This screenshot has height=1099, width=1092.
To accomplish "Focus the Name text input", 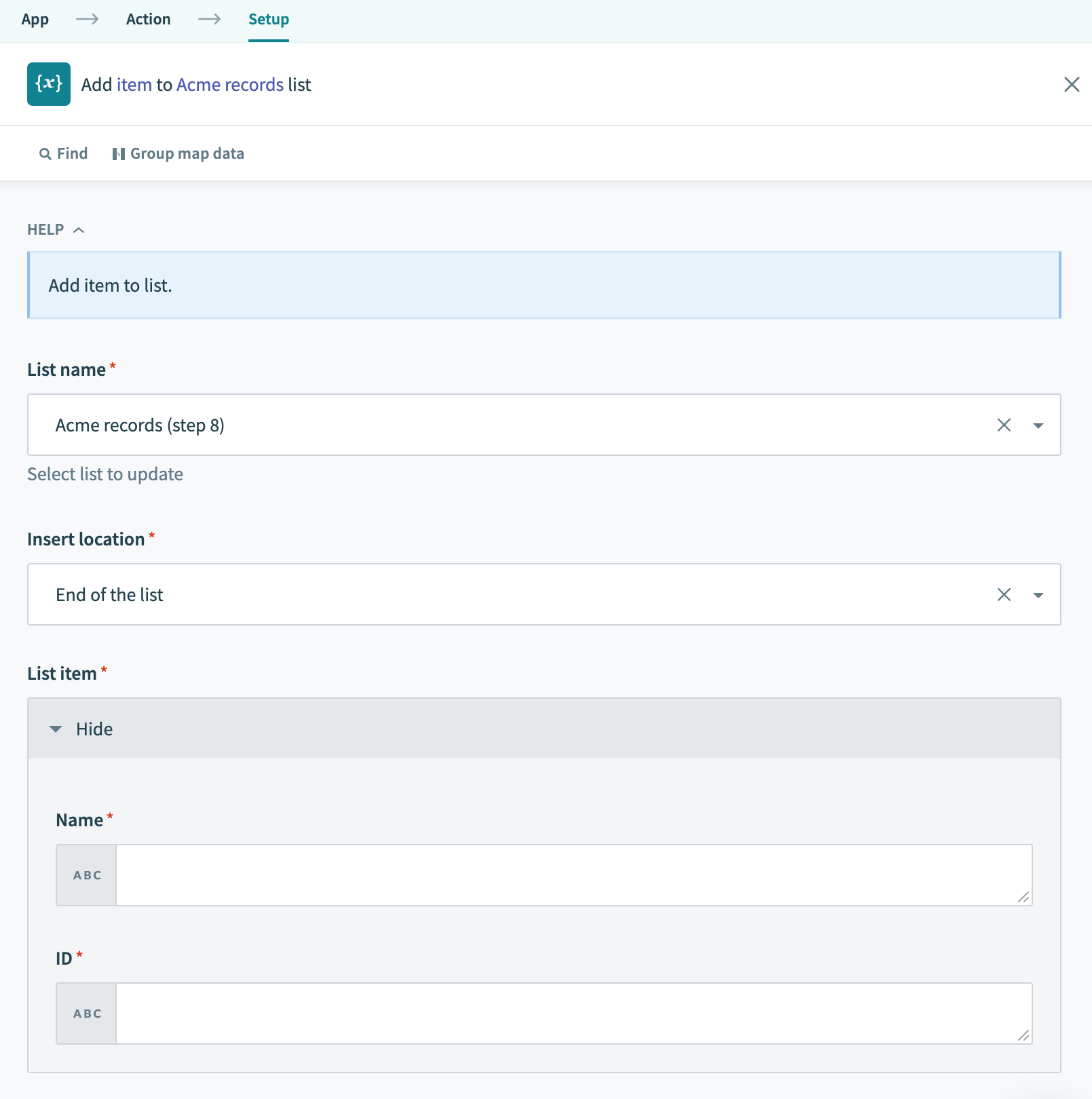I will coord(563,875).
